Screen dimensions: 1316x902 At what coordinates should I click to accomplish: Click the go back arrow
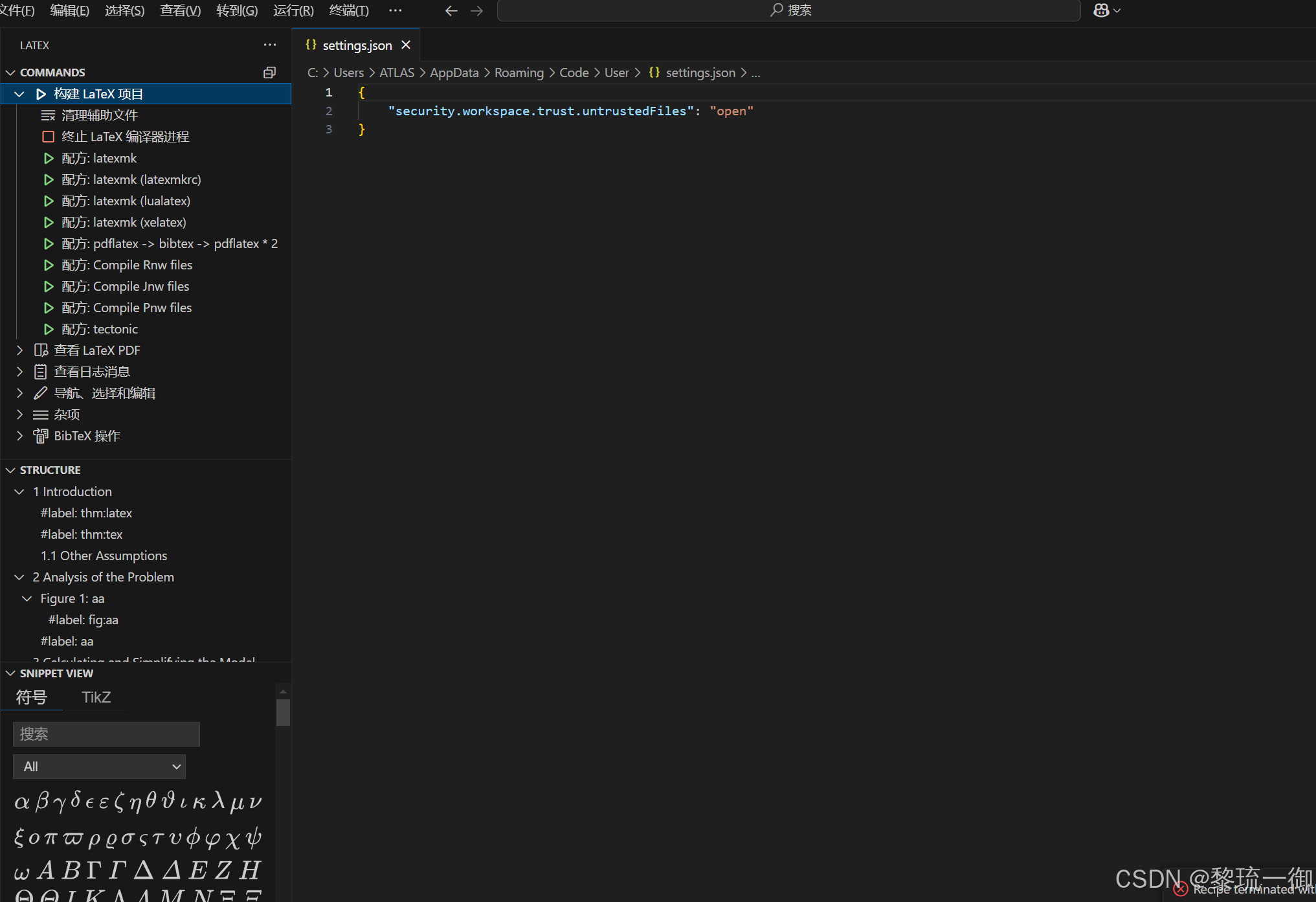tap(451, 10)
